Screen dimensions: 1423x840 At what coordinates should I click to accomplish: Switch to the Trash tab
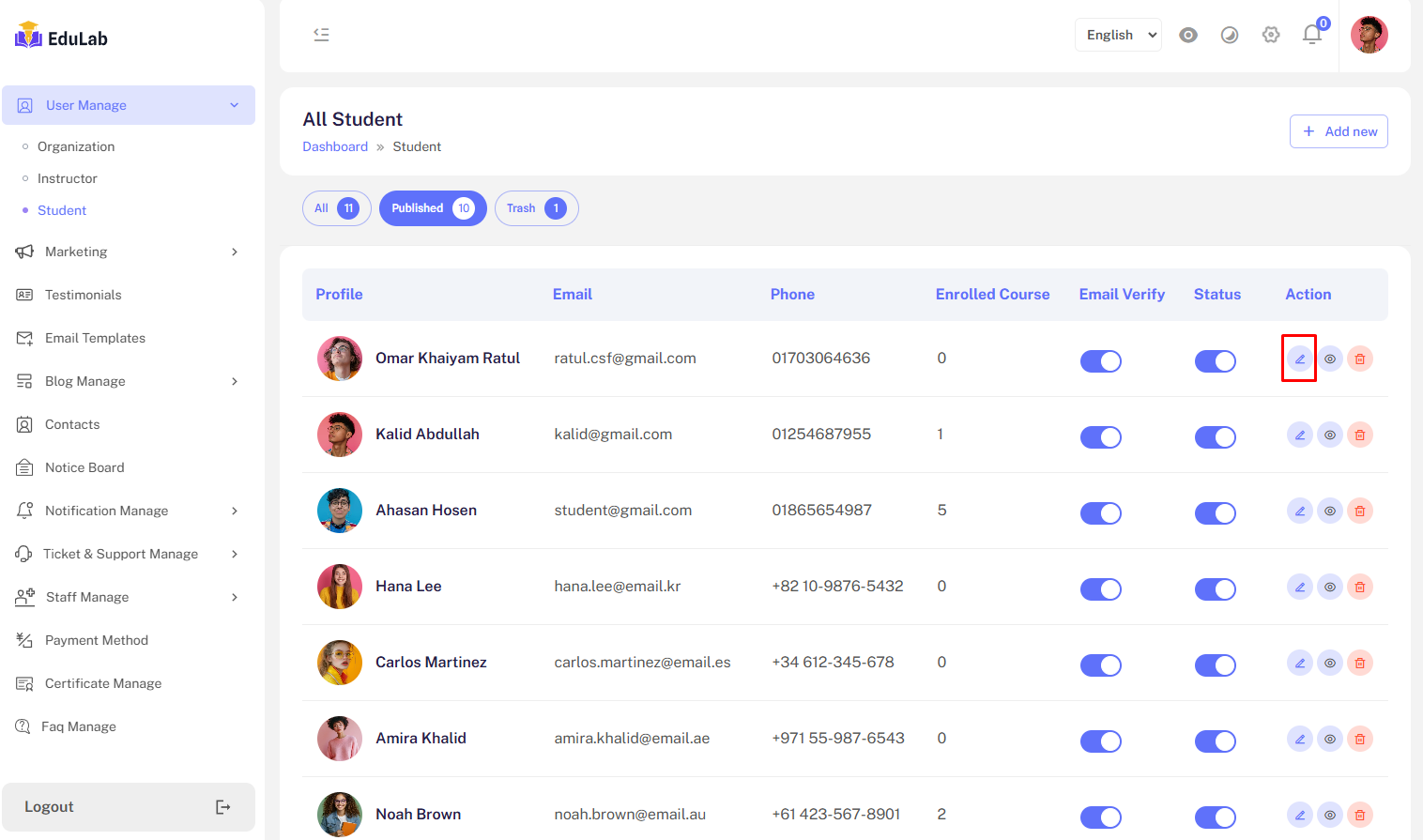coord(536,208)
